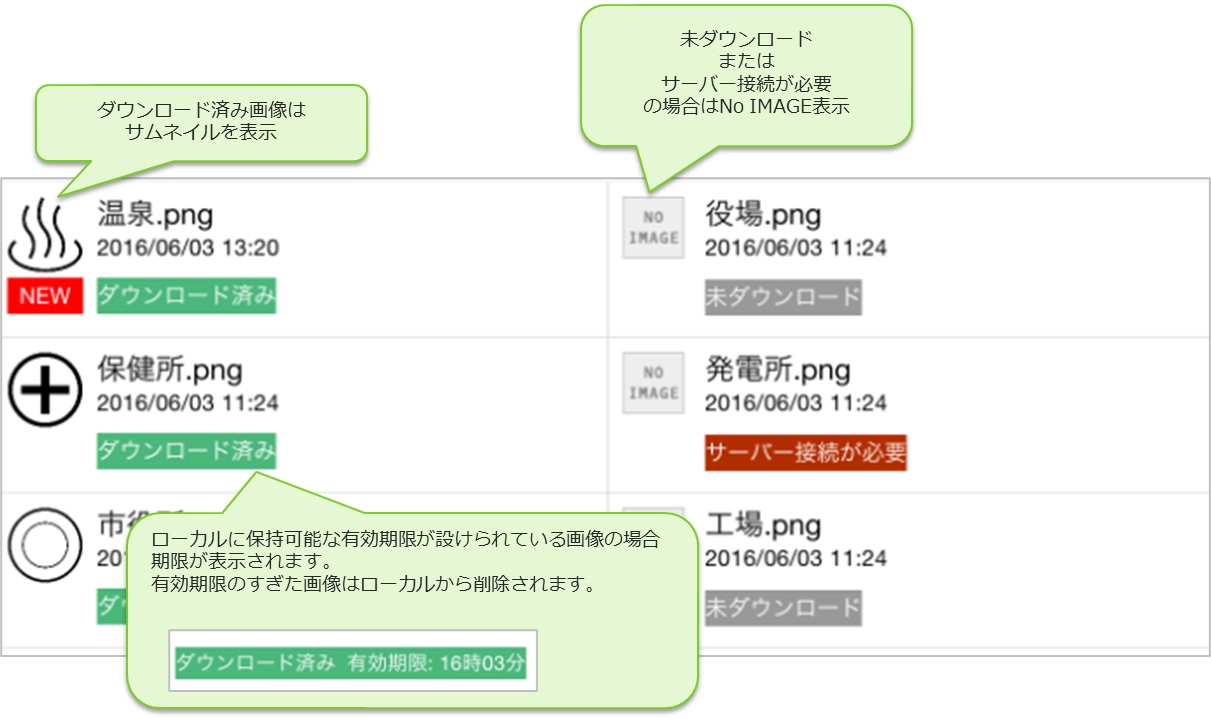Click the date 2016/06/03 13:20

(188, 248)
